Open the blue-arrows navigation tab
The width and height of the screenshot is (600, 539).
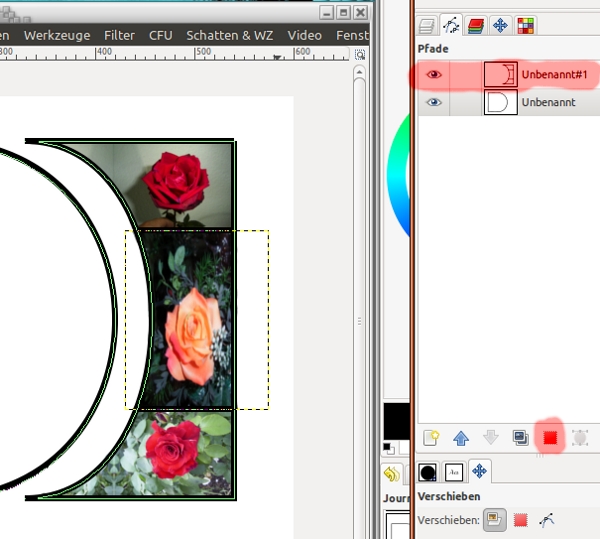tap(500, 26)
